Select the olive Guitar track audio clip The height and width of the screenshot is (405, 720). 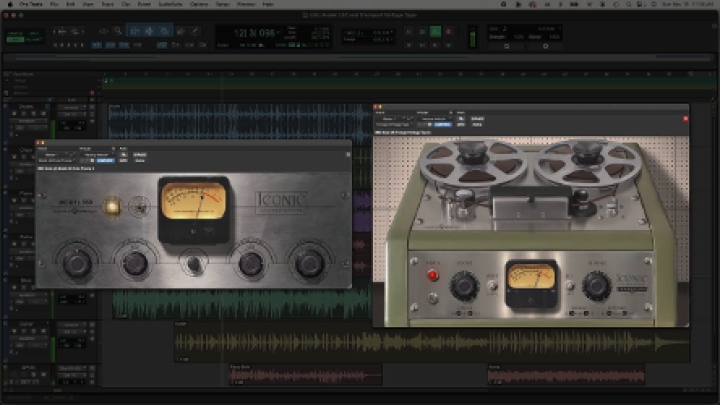tap(432, 342)
